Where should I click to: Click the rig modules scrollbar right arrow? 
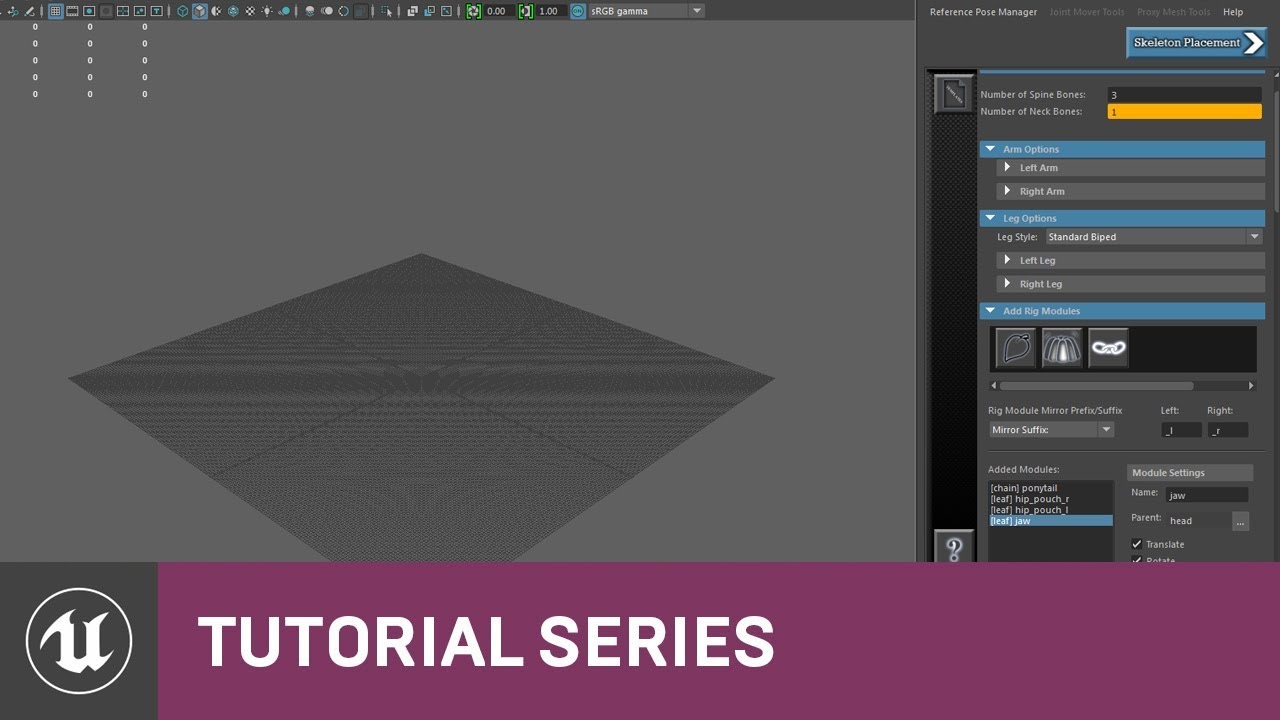1251,386
